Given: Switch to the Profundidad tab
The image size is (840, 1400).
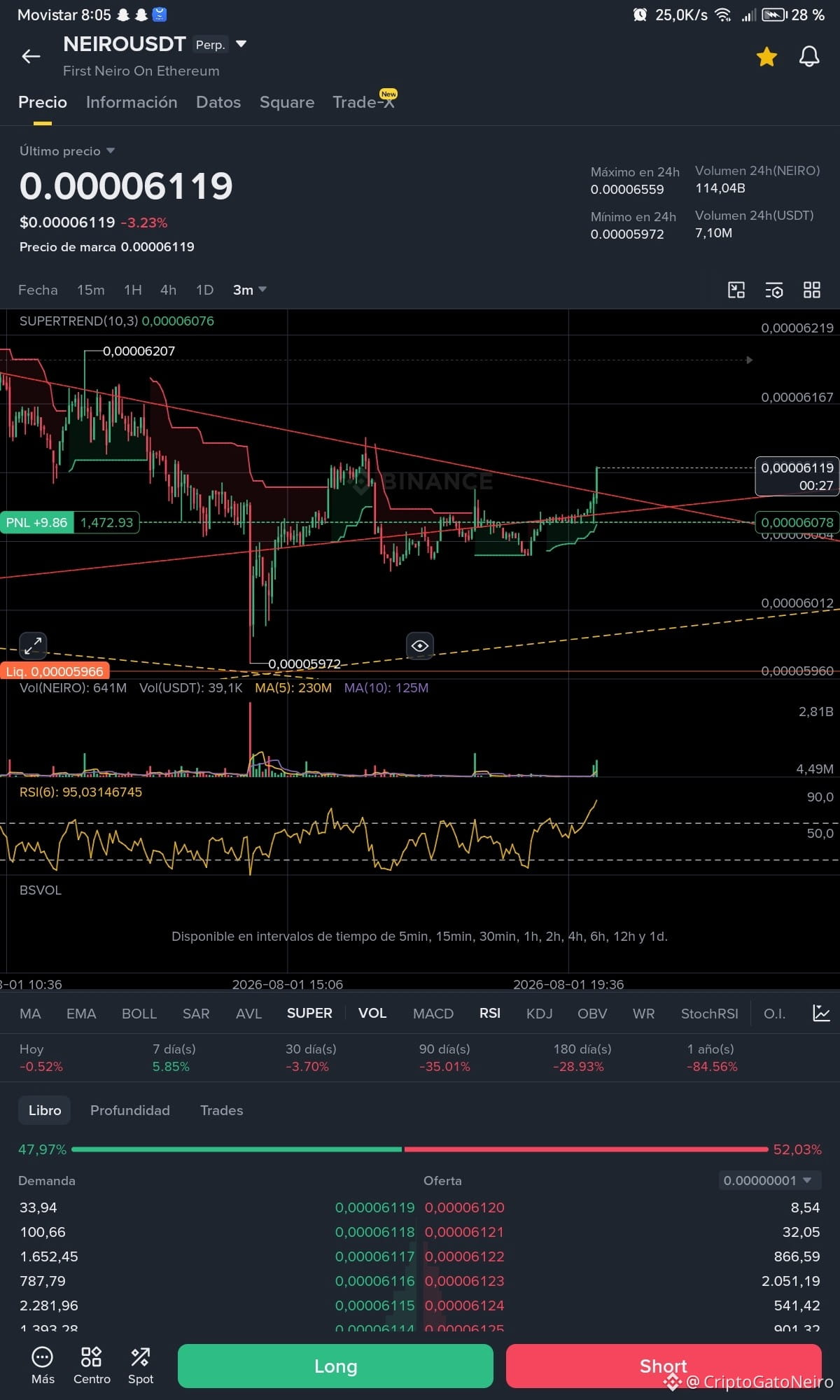Looking at the screenshot, I should click(130, 1110).
